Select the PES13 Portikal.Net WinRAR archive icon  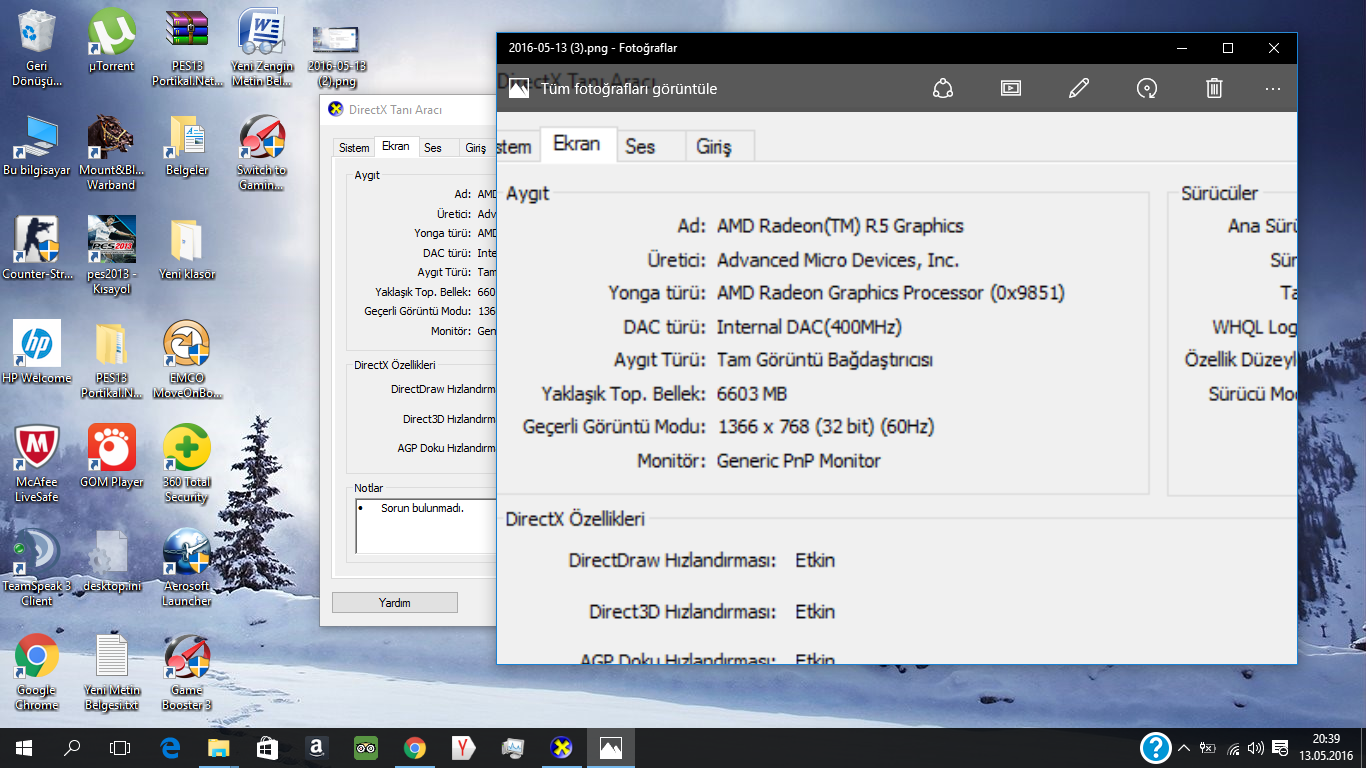187,47
